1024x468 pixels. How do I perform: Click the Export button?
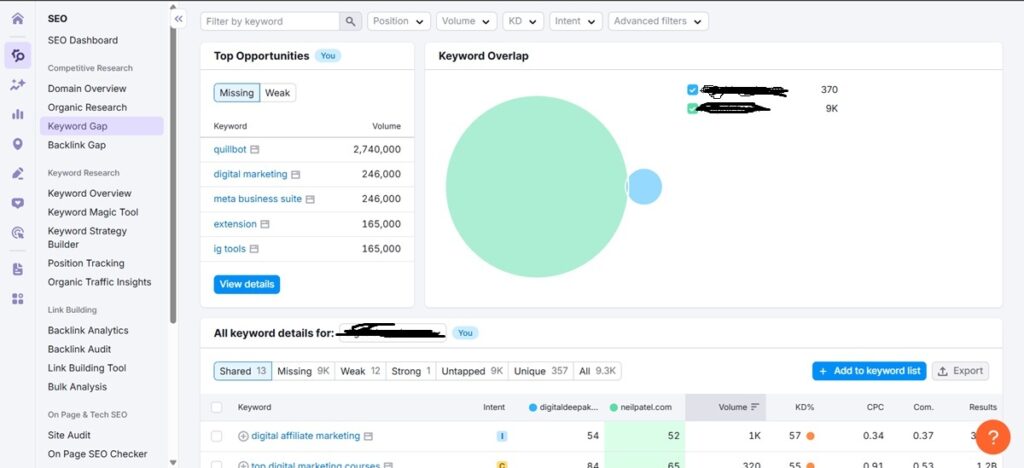960,371
